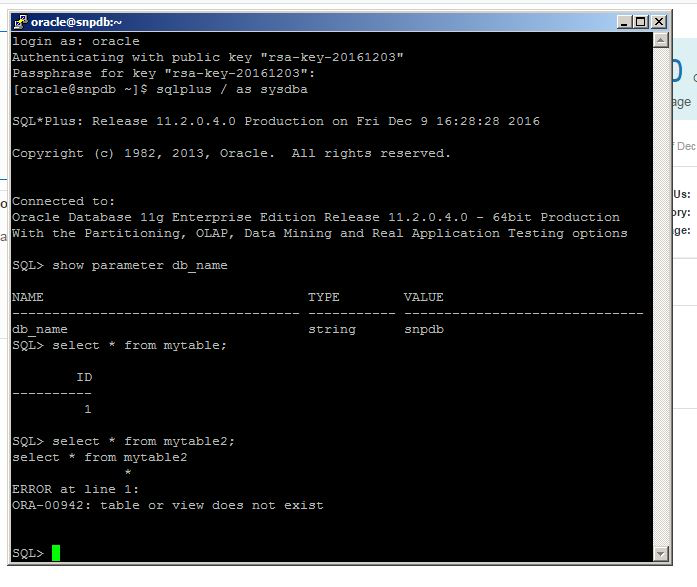Viewport: 697px width, 587px height.
Task: Click the green cursor at the SQL prompt
Action: [56, 553]
